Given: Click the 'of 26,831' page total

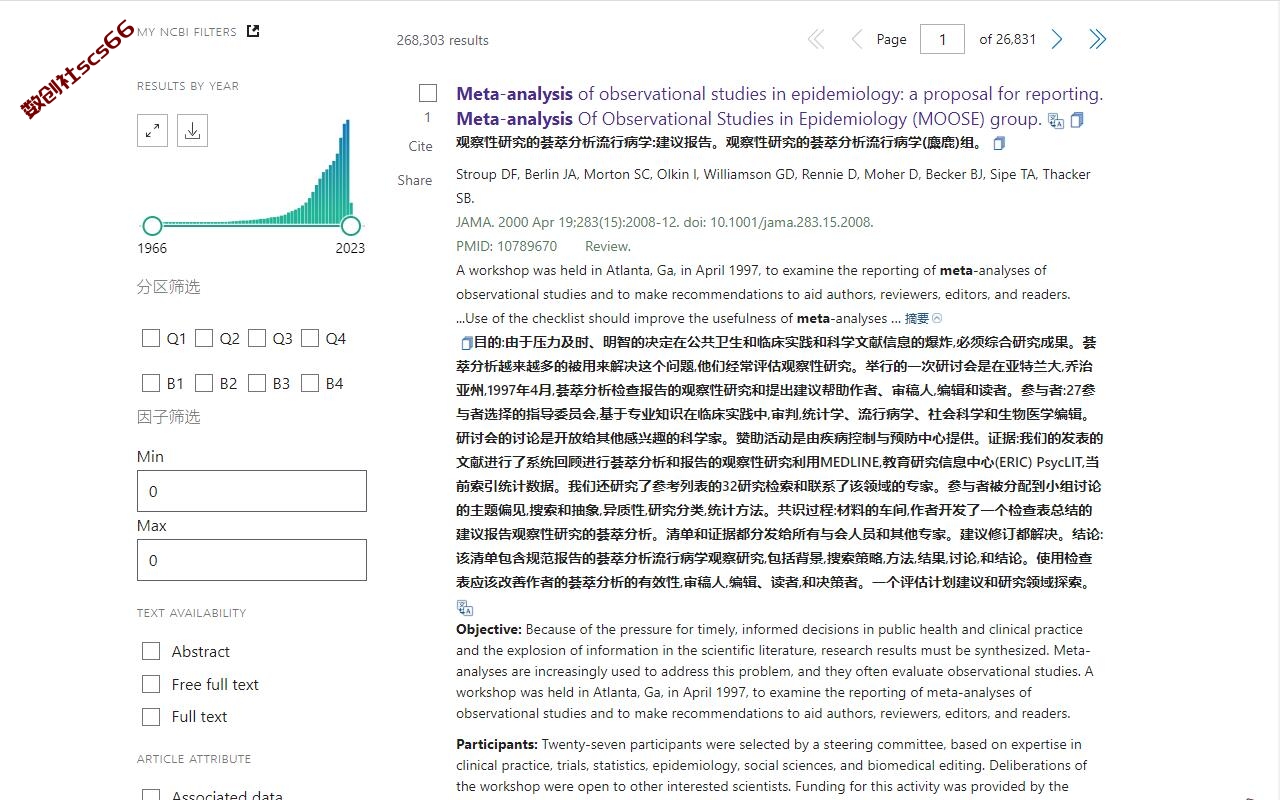Looking at the screenshot, I should click(1007, 39).
